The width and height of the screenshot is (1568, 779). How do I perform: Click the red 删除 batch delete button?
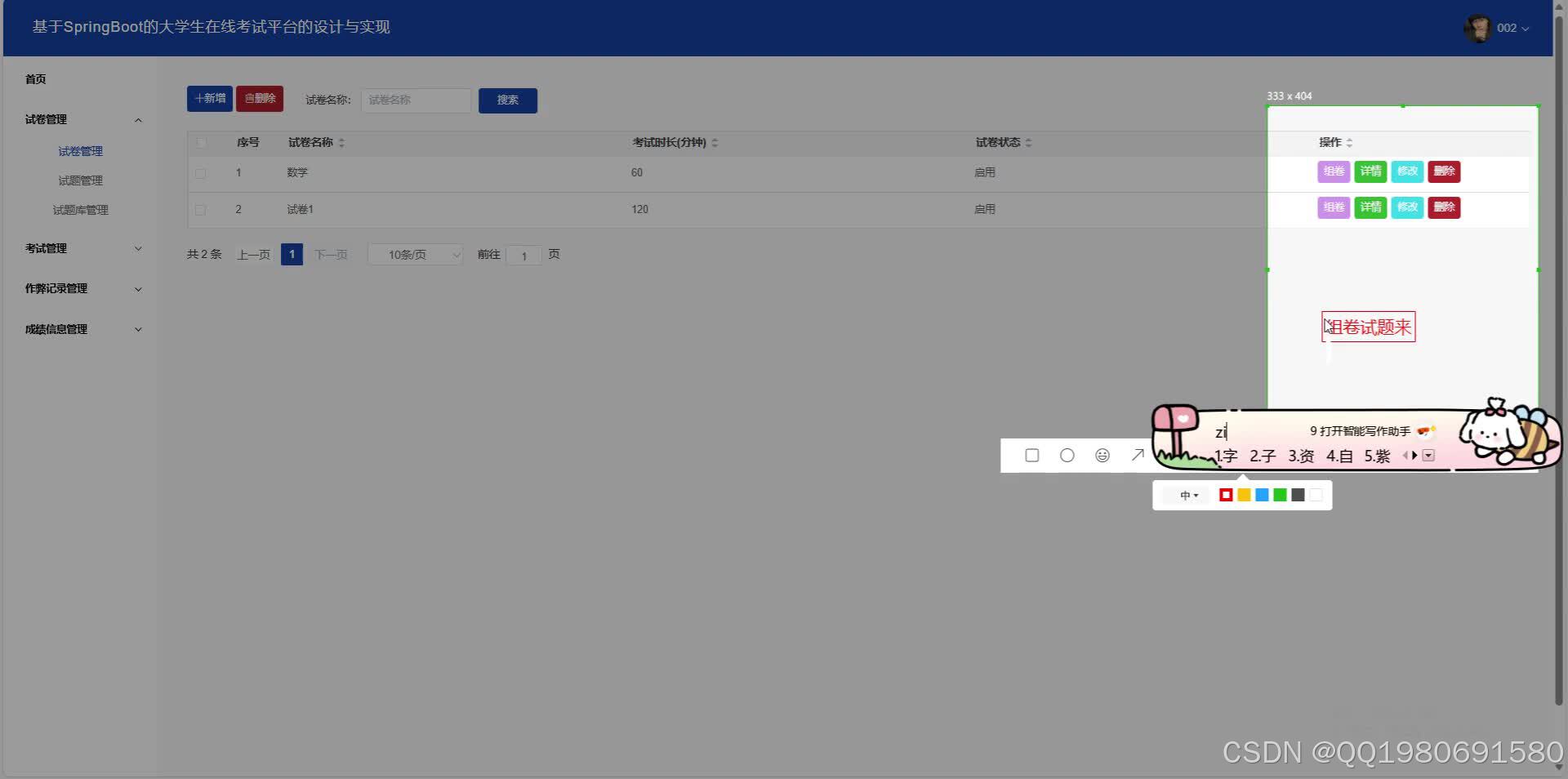[260, 99]
